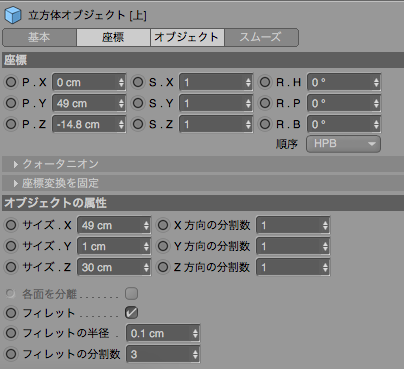Click the stepper arrows of フィレットの分割数

tap(195, 354)
